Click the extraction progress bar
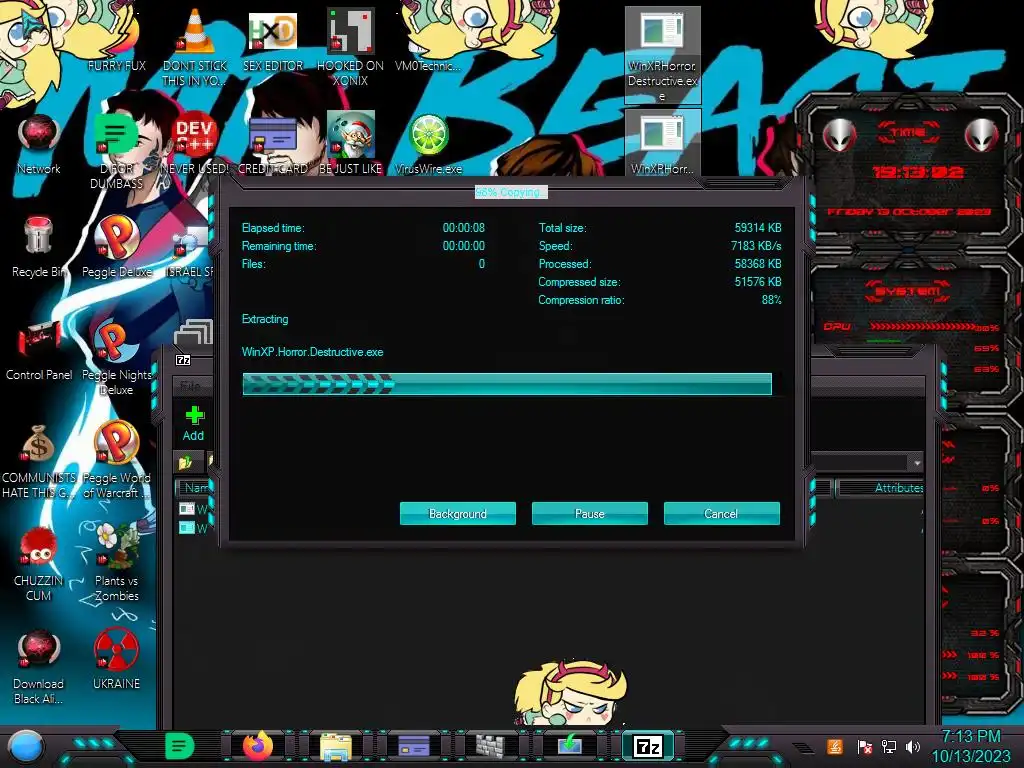The image size is (1024, 768). (507, 384)
